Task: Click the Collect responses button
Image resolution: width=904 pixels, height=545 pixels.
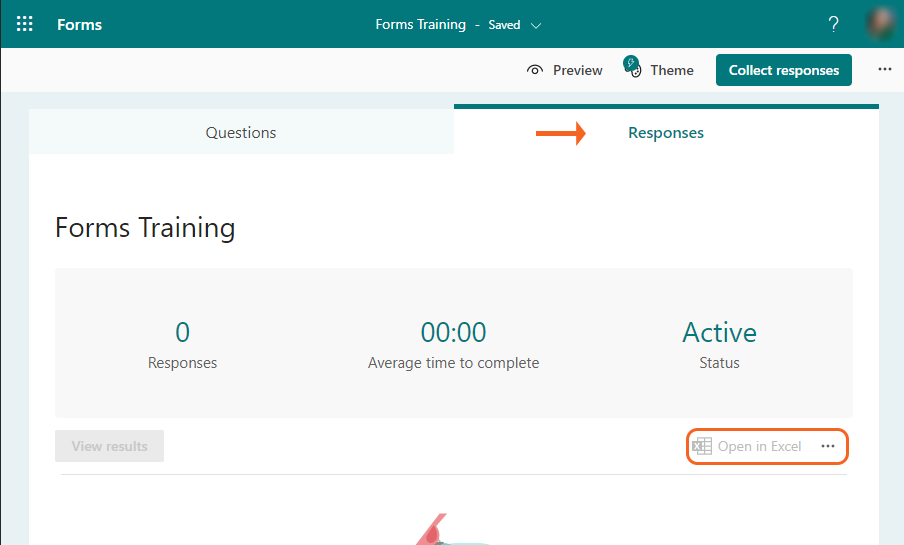Action: click(x=783, y=70)
